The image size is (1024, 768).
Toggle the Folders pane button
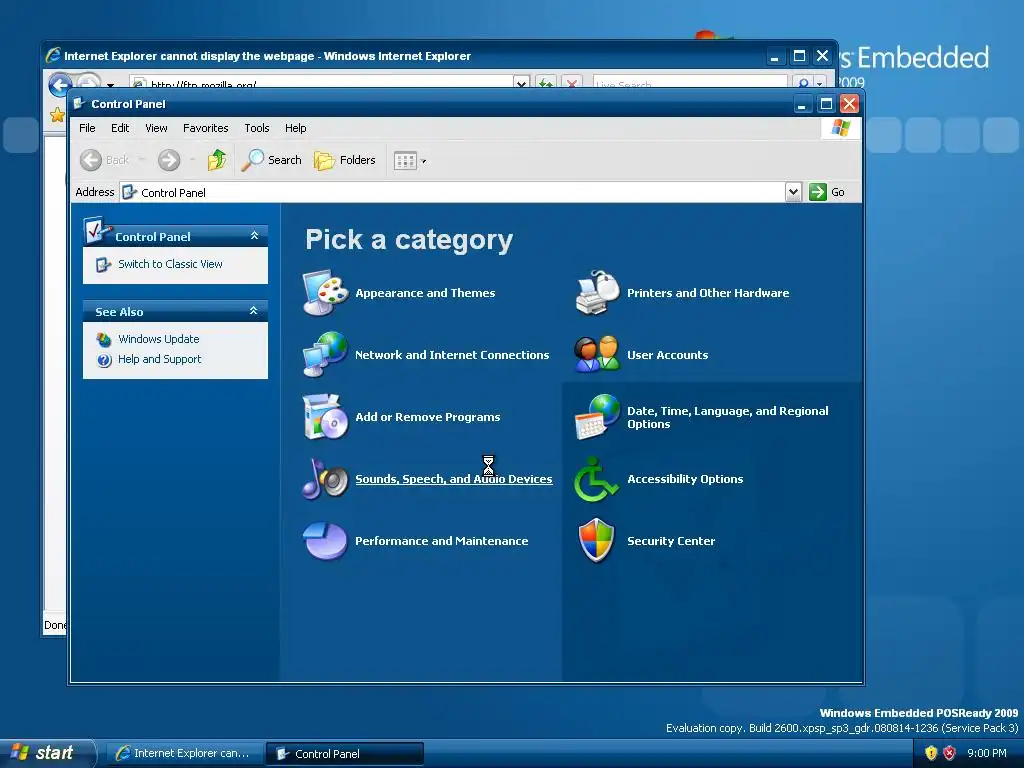(345, 160)
